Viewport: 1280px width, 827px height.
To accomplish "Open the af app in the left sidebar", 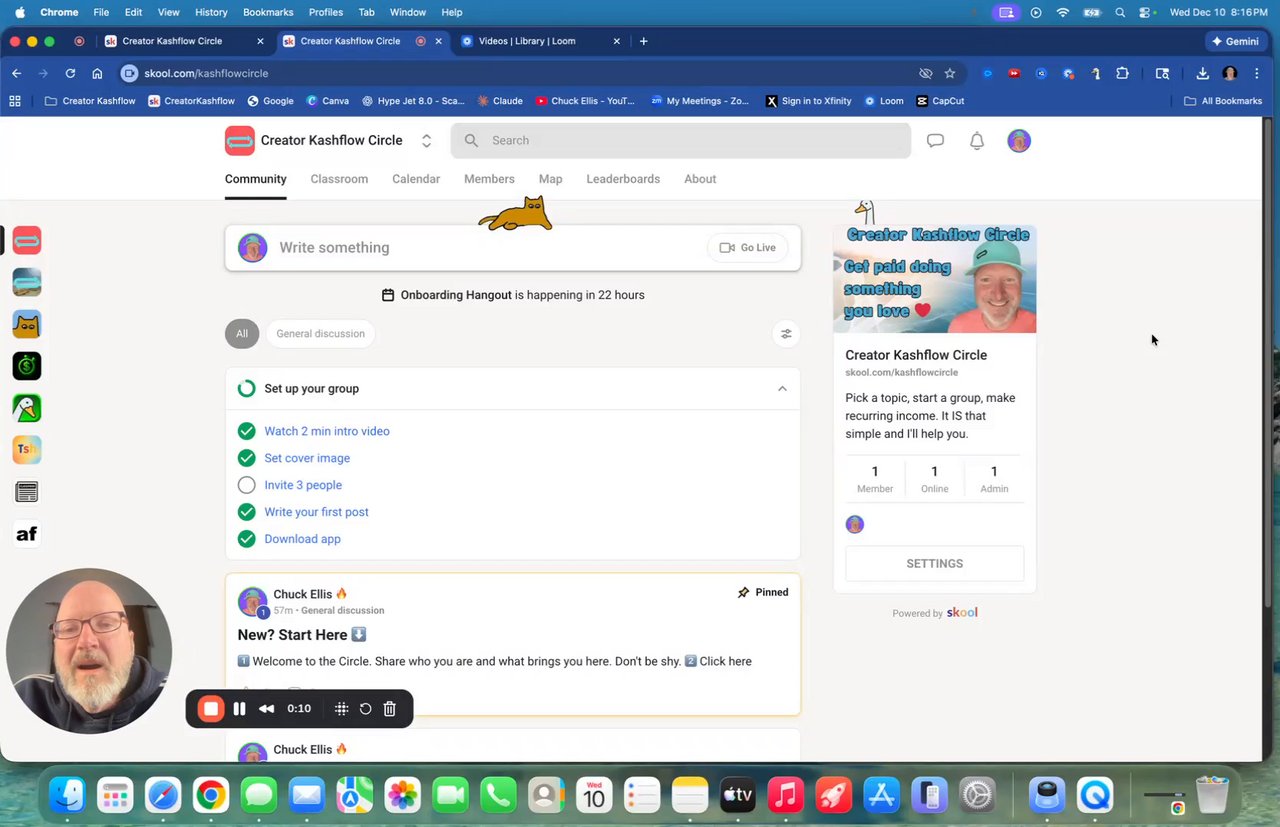I will pos(27,534).
